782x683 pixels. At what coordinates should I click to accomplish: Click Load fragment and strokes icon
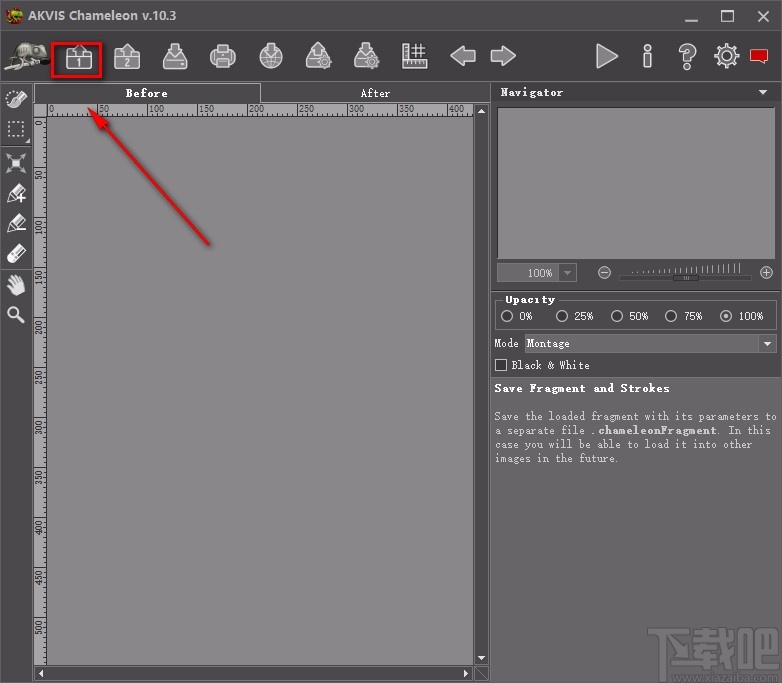(x=319, y=56)
